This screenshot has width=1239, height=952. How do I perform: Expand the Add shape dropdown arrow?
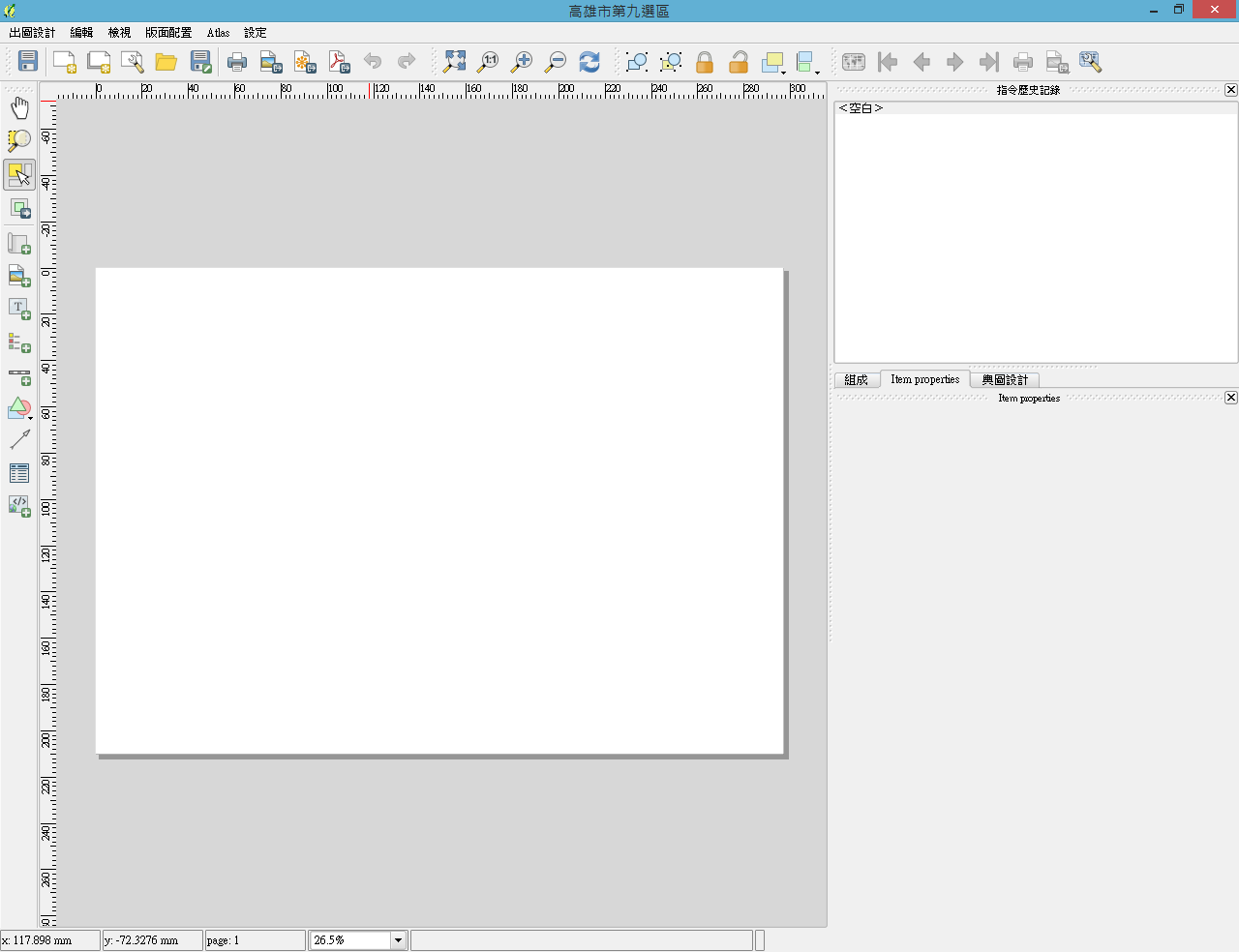point(31,418)
